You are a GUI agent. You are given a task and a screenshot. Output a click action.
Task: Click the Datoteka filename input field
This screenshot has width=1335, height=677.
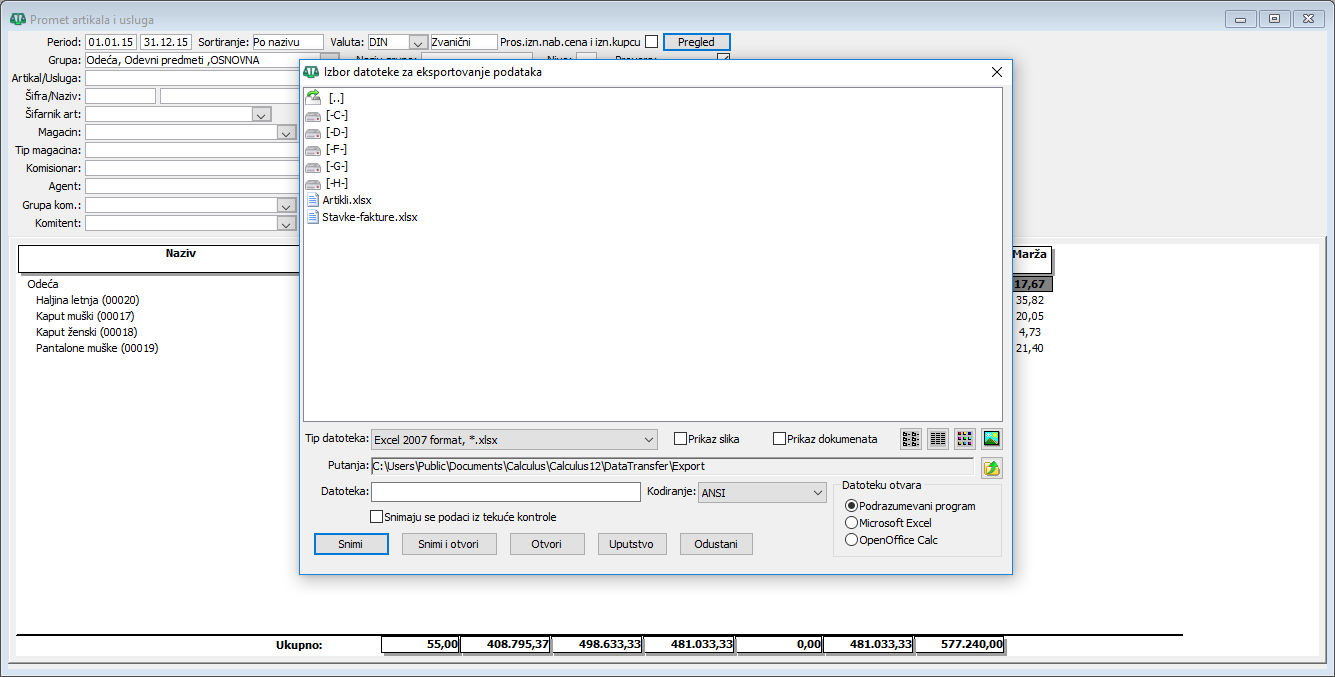coord(505,492)
